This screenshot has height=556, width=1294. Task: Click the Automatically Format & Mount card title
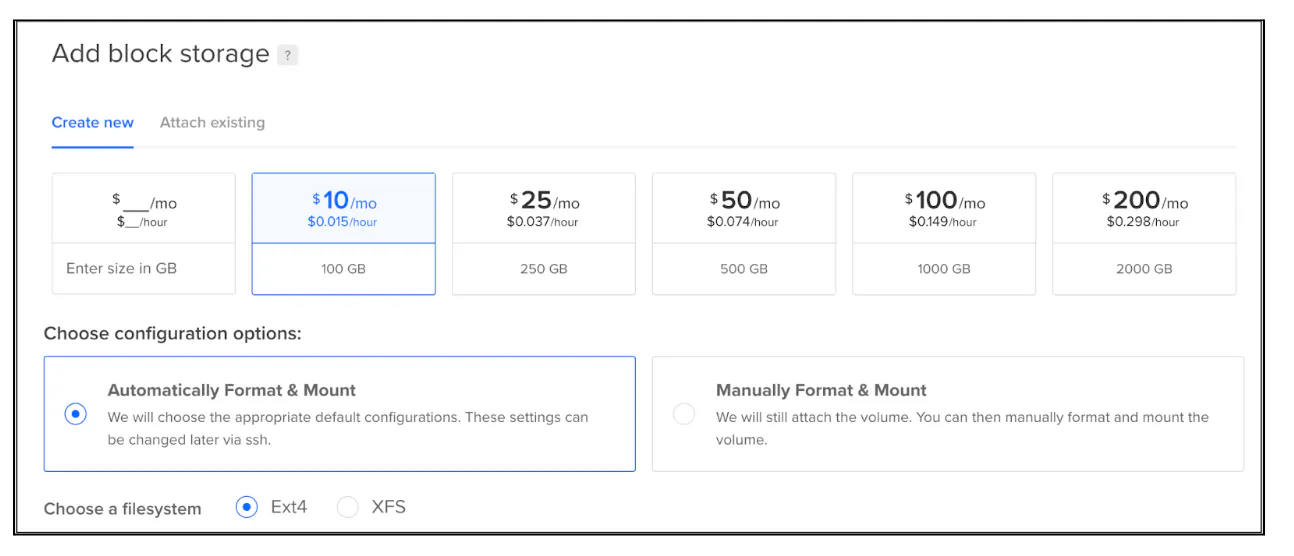pos(232,390)
